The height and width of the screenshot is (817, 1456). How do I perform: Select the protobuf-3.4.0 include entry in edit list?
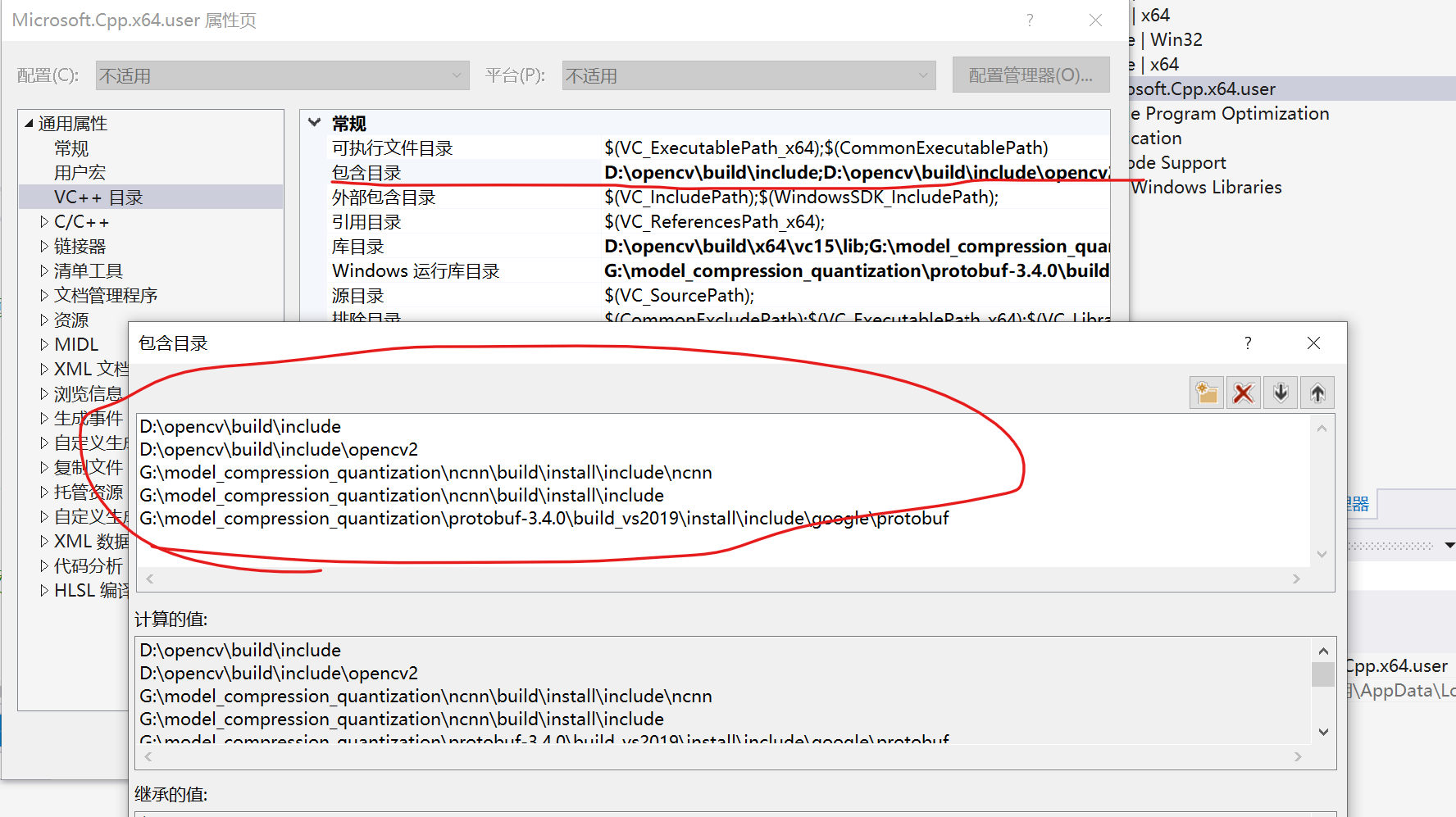pyautogui.click(x=544, y=518)
